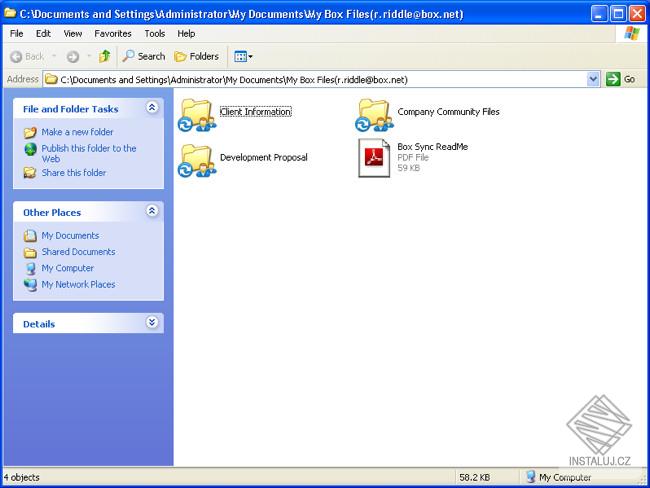Open the View menu
The image size is (650, 488).
point(73,34)
